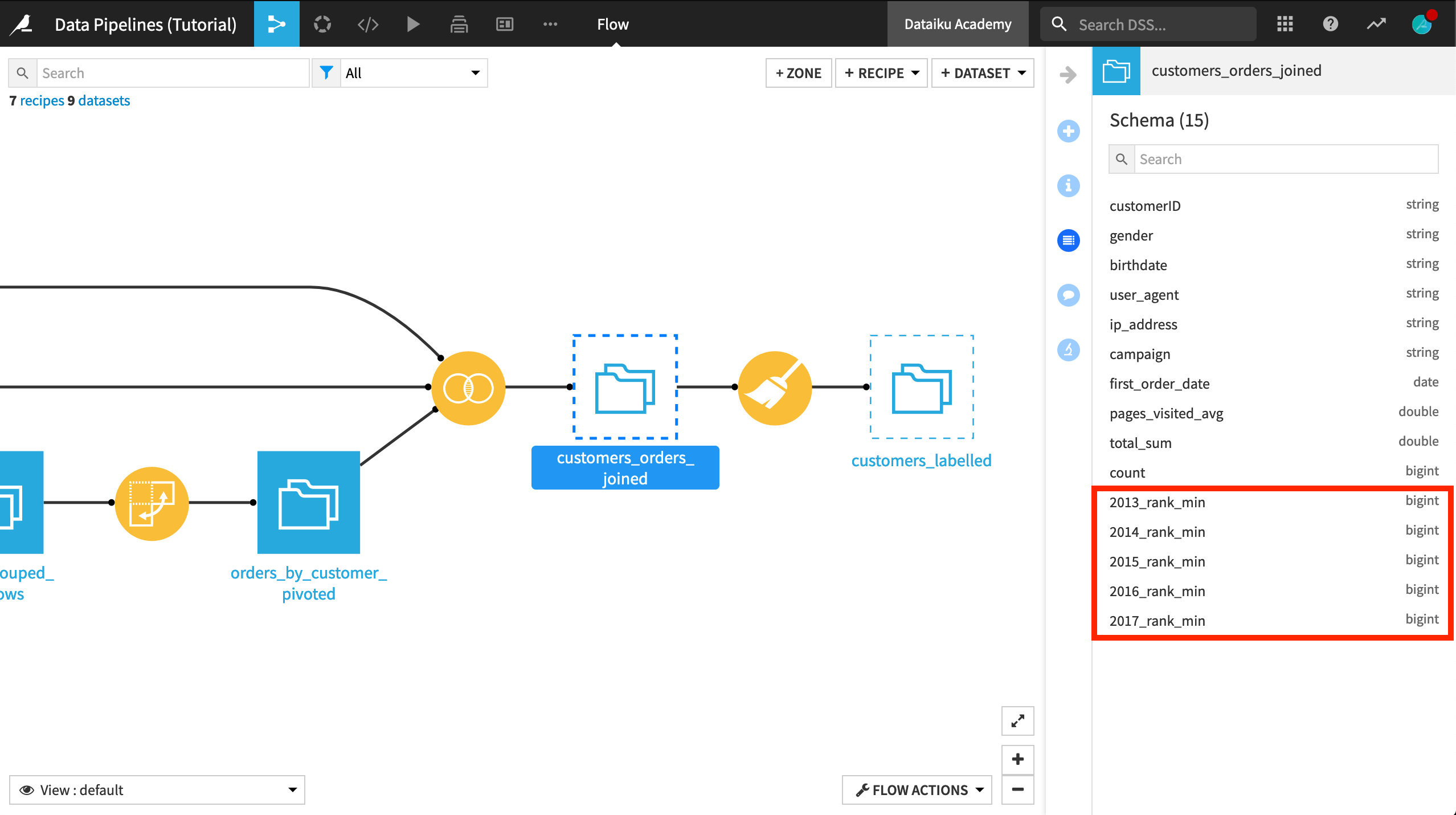Select the Schema list icon in side panel

pos(1069,241)
